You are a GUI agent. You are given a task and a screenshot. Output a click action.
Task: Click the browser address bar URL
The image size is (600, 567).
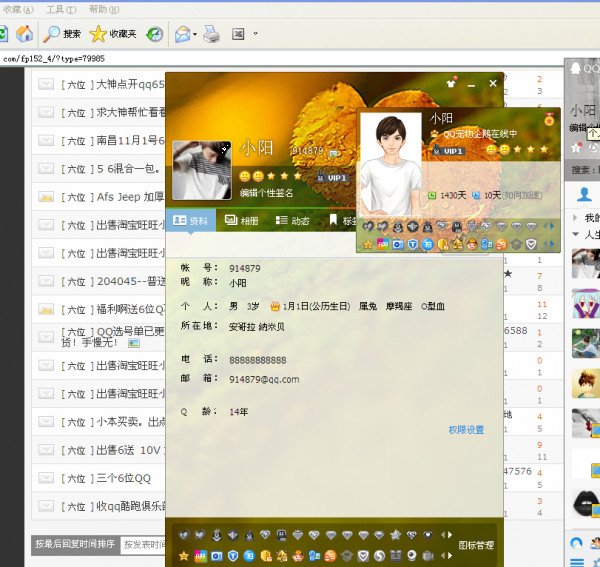54,59
